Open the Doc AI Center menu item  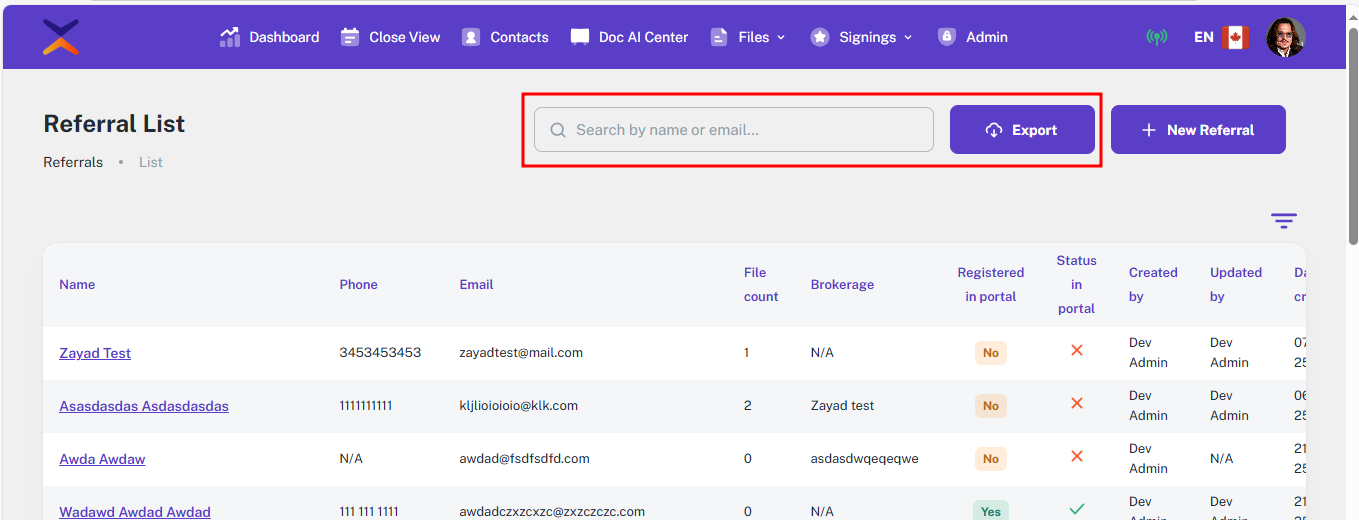(629, 37)
